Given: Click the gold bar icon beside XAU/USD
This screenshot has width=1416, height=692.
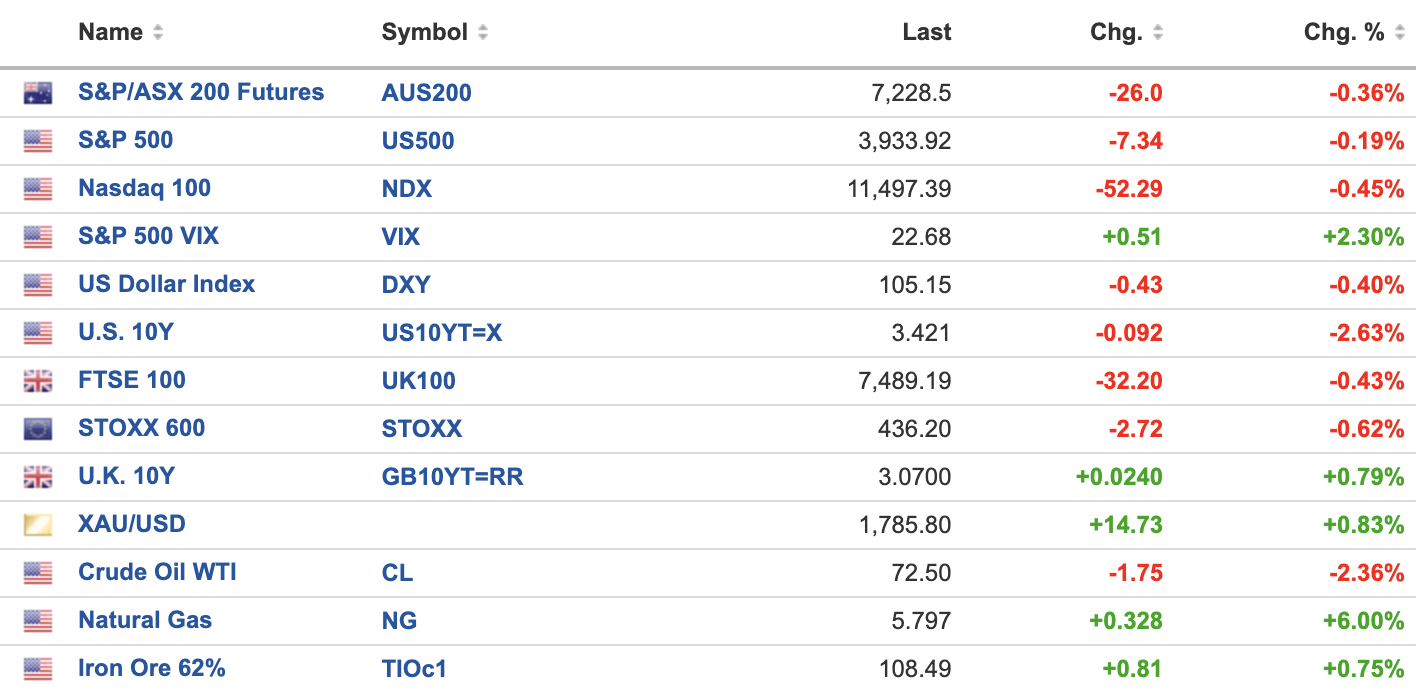Looking at the screenshot, I should [38, 525].
